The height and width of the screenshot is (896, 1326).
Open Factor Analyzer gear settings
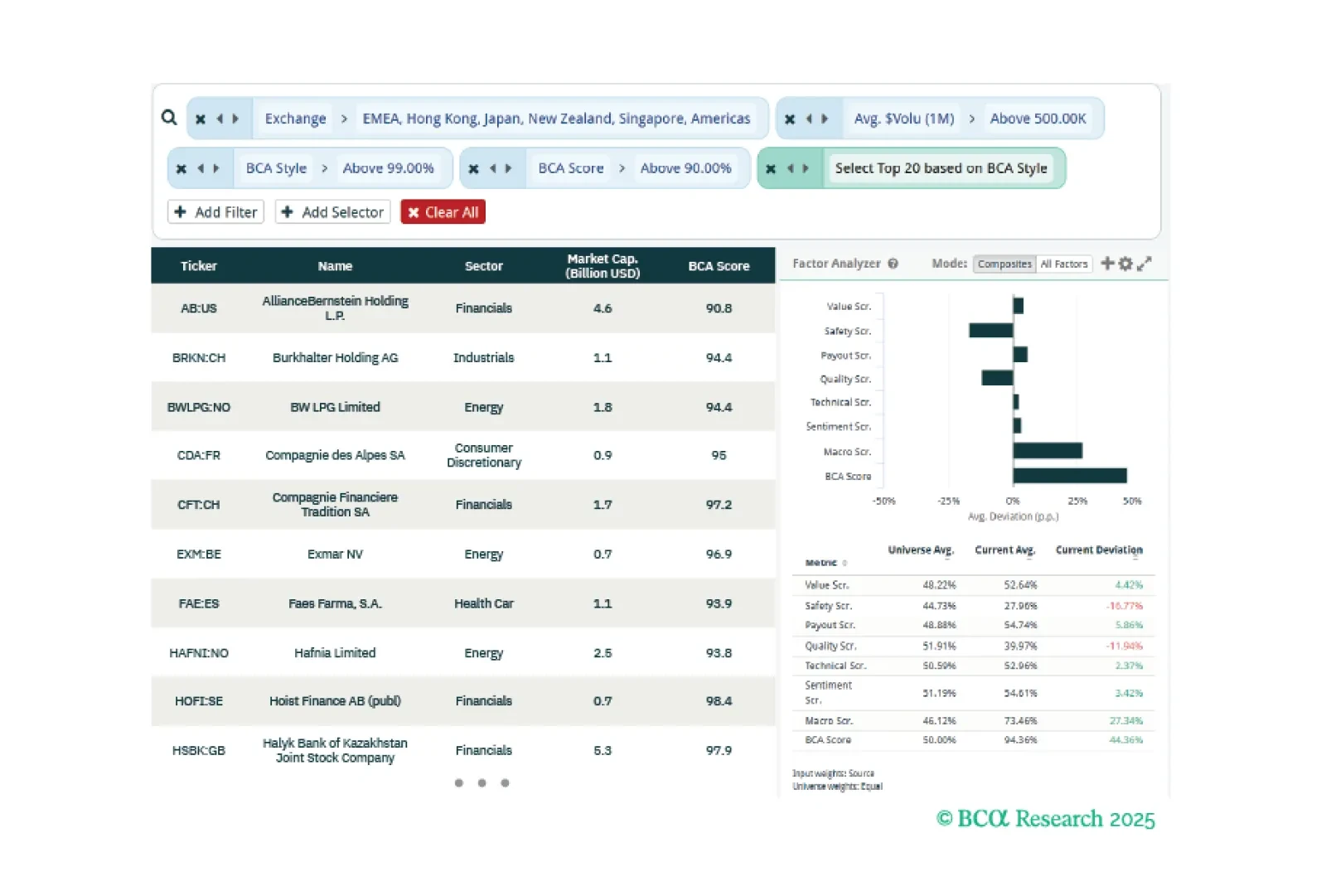[1125, 264]
